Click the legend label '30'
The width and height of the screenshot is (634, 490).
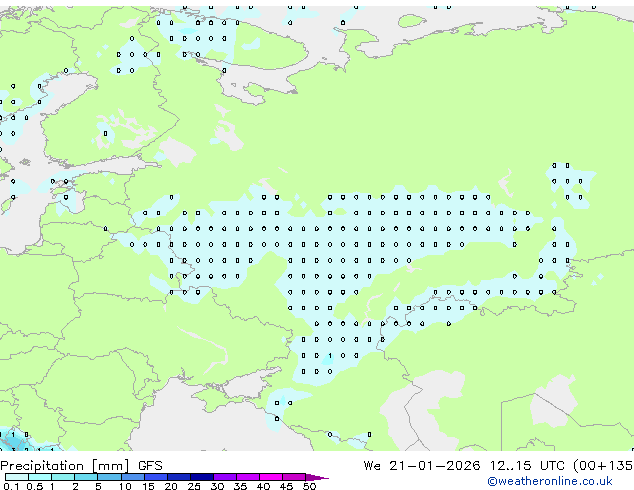217,486
